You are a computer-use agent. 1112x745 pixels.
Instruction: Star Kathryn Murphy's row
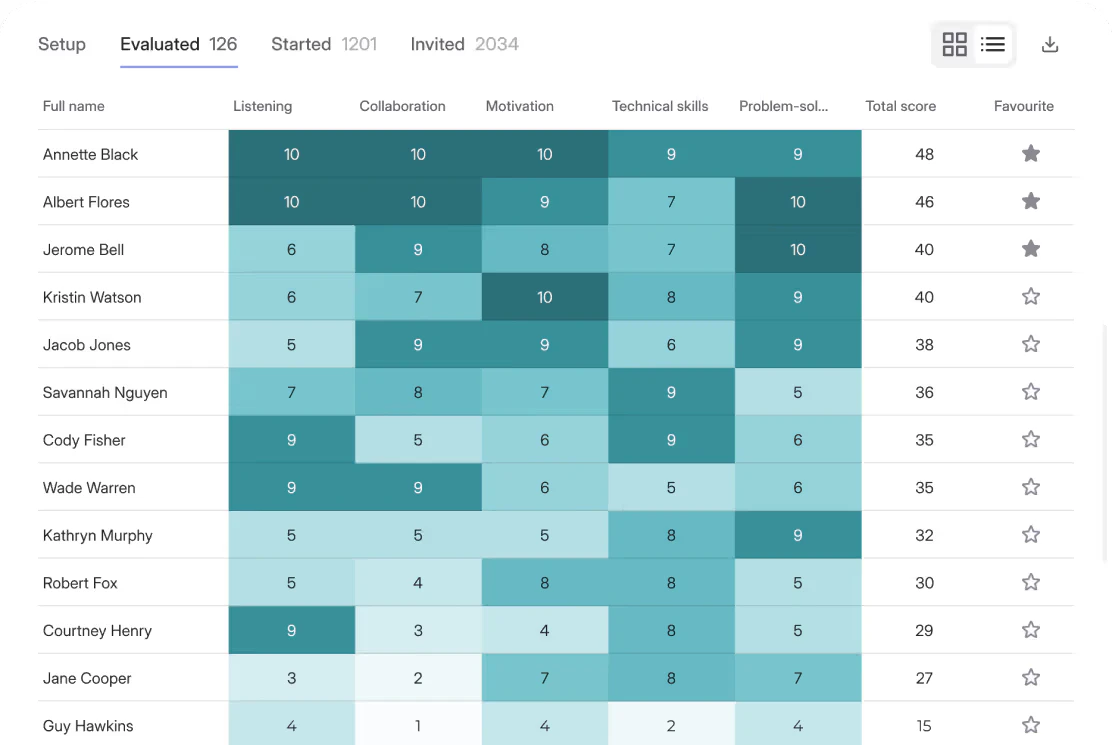coord(1031,535)
